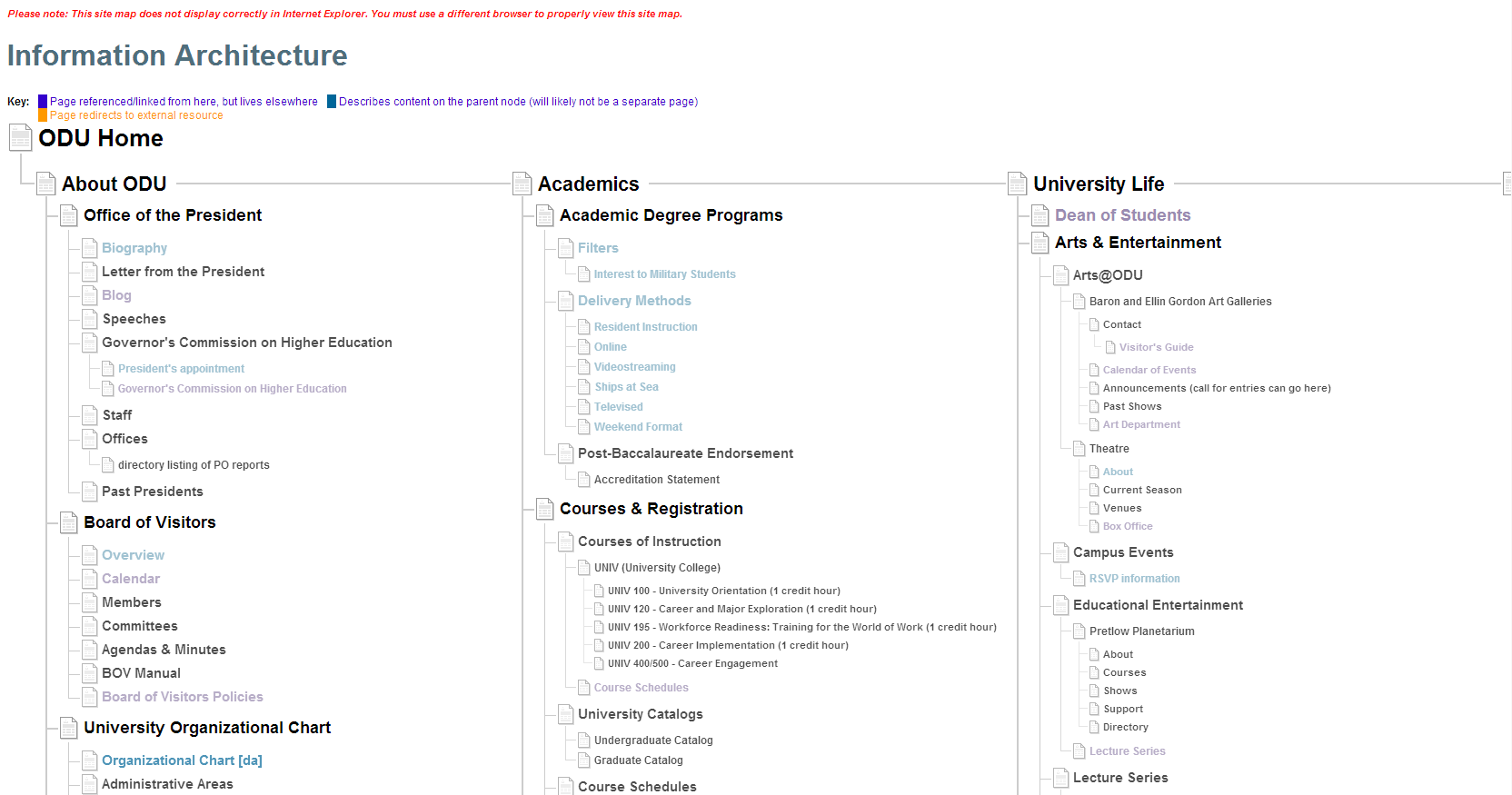The height and width of the screenshot is (795, 1512).
Task: Click the page icon next to Pretlow Planetarium
Action: [x=1079, y=631]
